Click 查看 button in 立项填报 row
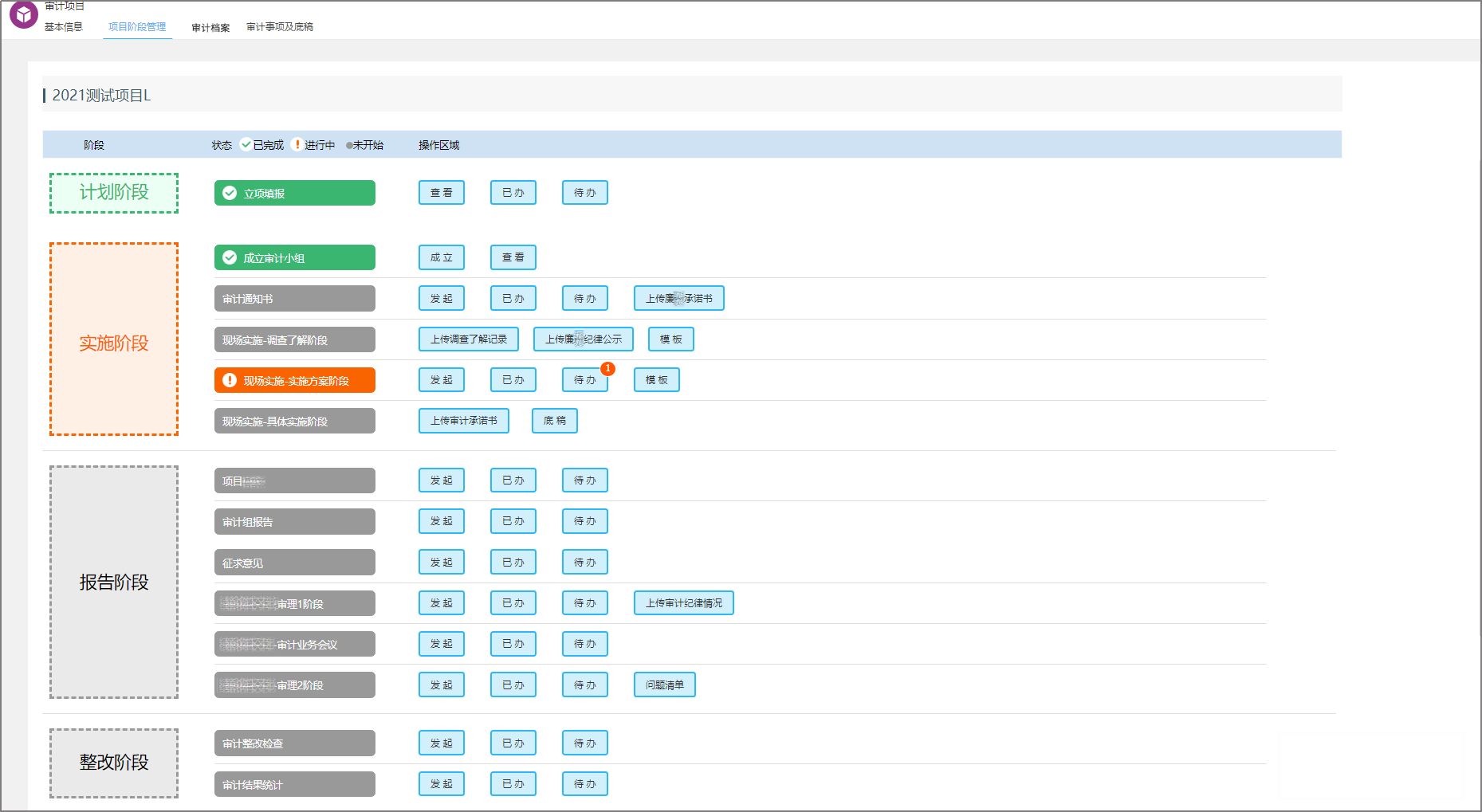 [442, 192]
